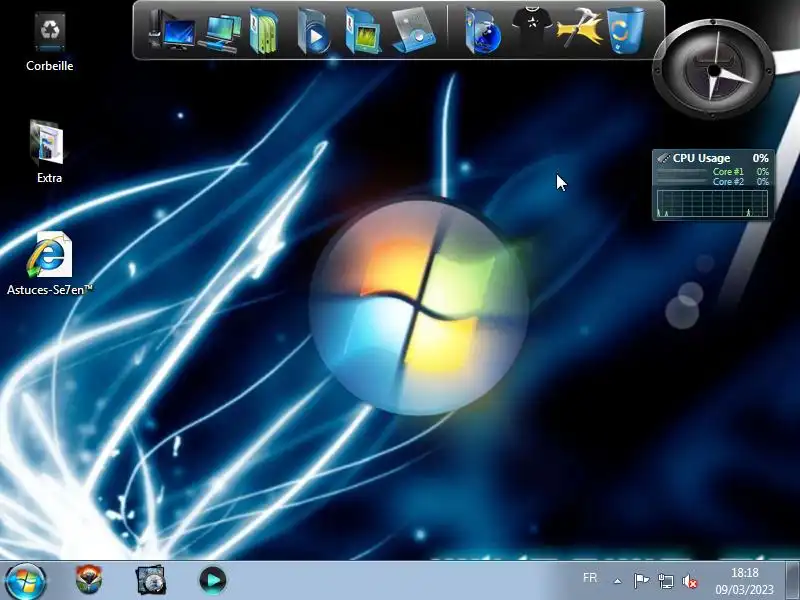The image size is (800, 600).
Task: Click the CPU usage history graph
Action: pos(712,203)
